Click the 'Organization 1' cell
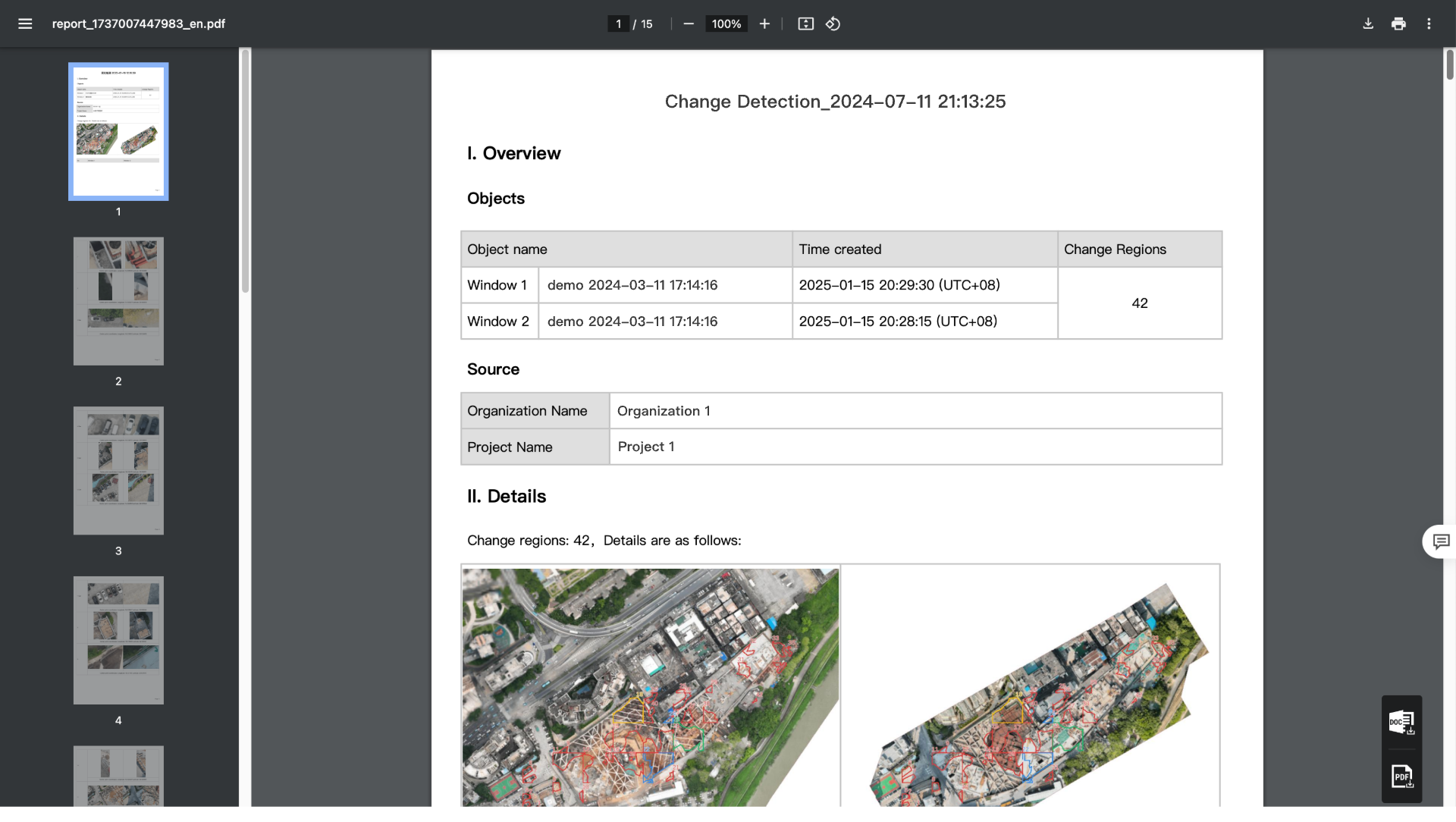This screenshot has height=822, width=1456. pos(915,411)
